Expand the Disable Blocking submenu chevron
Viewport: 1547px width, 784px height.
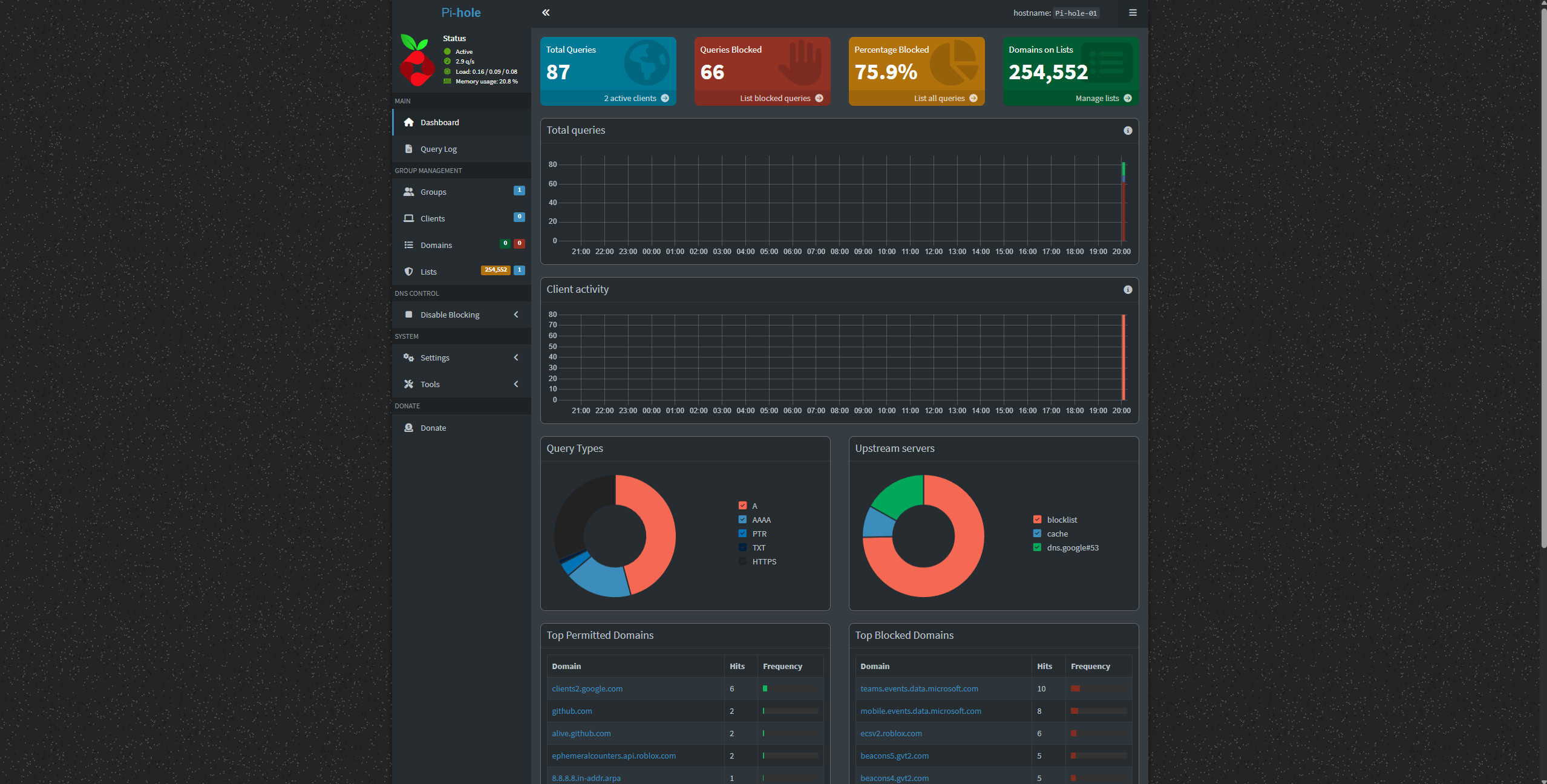pos(516,315)
